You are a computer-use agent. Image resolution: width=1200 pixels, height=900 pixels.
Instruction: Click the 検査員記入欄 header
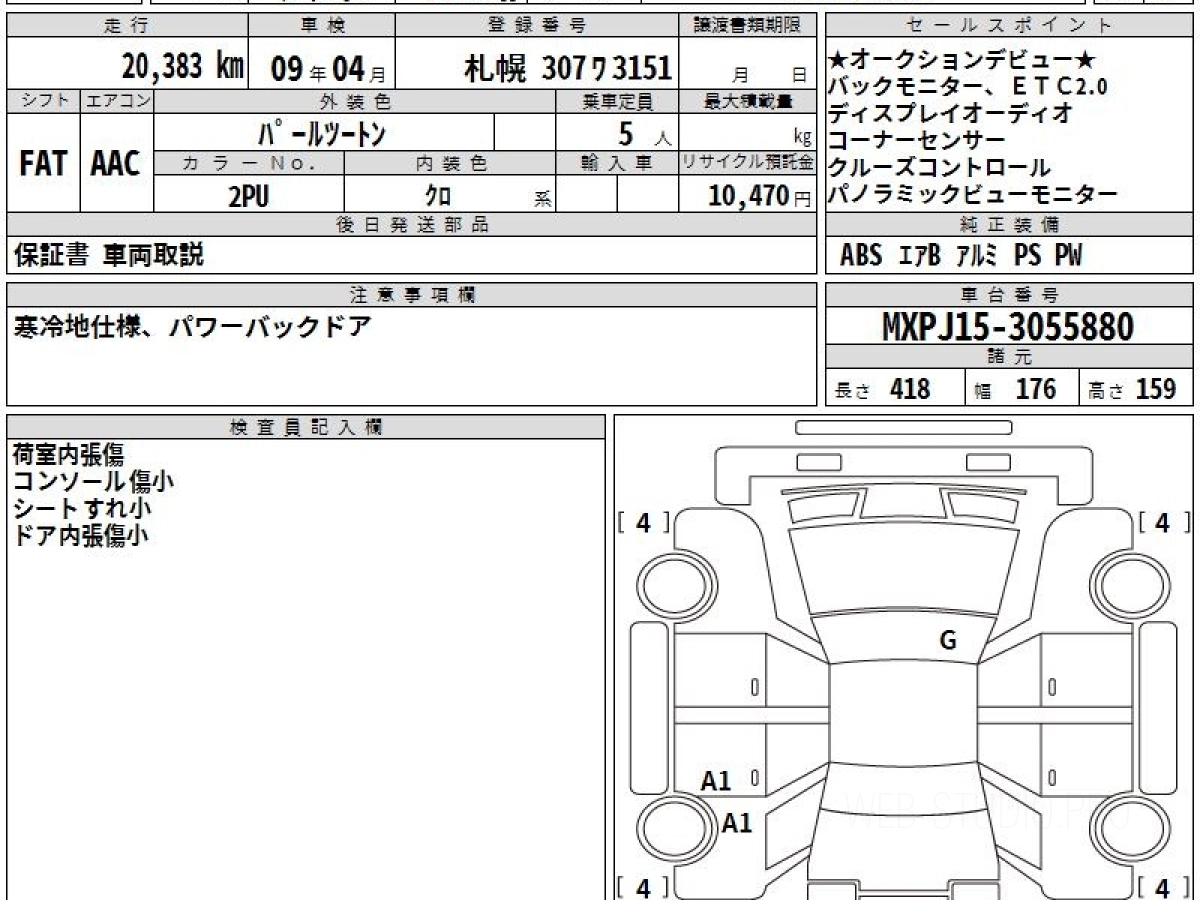point(306,427)
